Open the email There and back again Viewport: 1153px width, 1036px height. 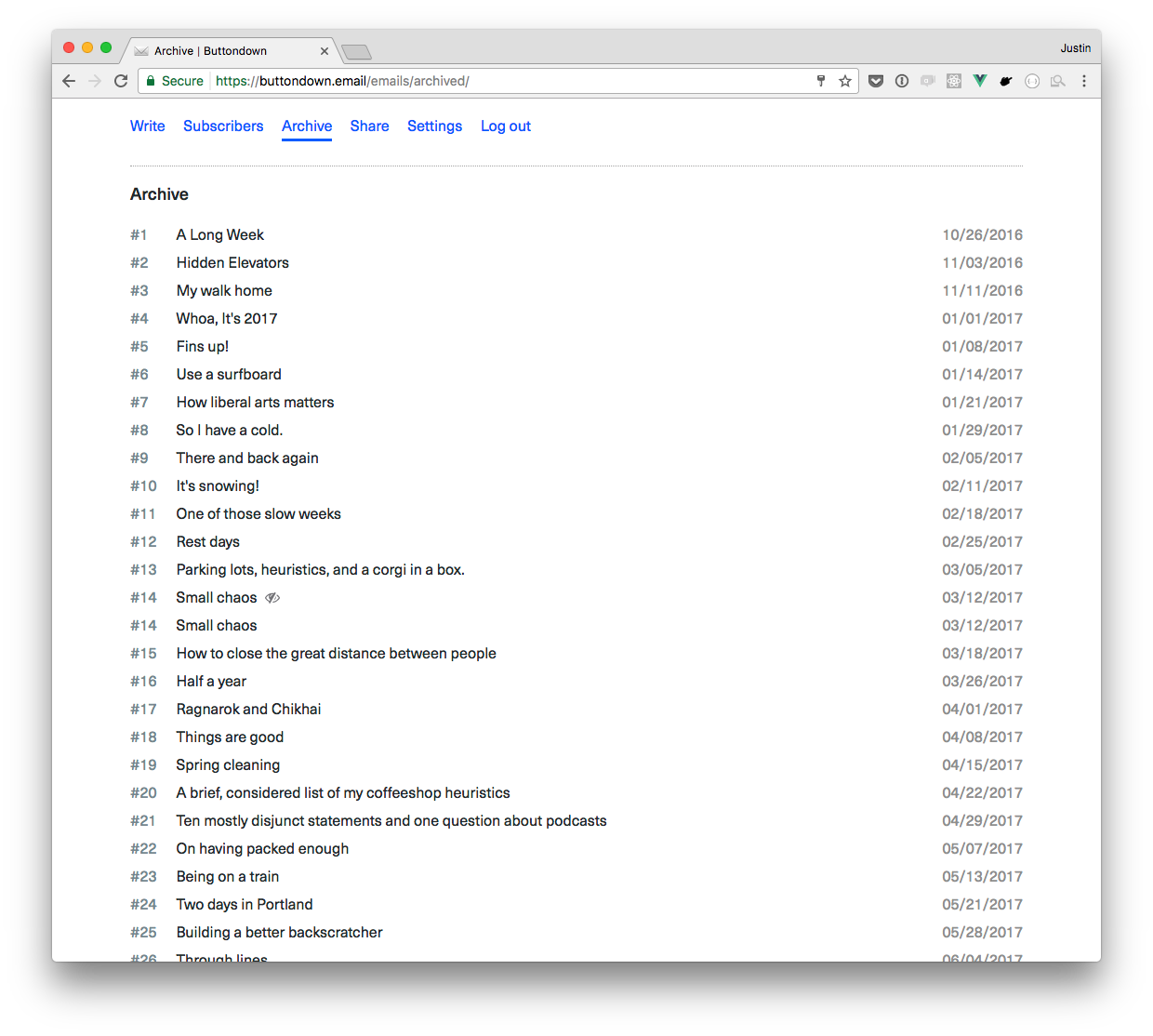(247, 458)
